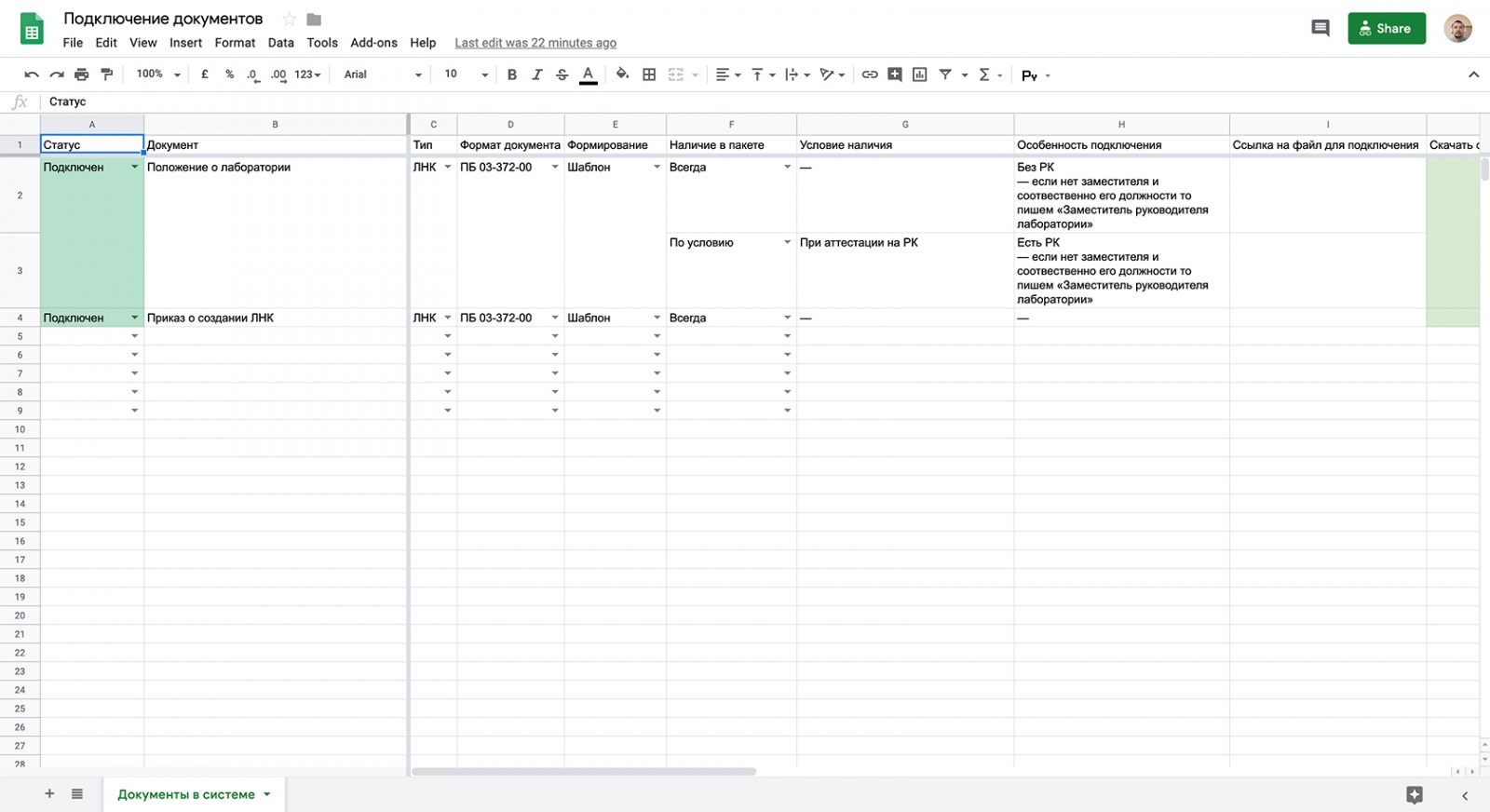
Task: Format as currency with the £ button
Action: click(205, 74)
